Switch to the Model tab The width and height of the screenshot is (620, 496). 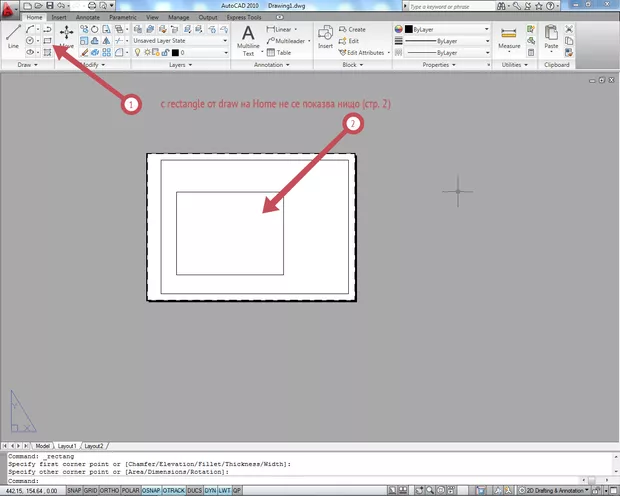click(43, 446)
